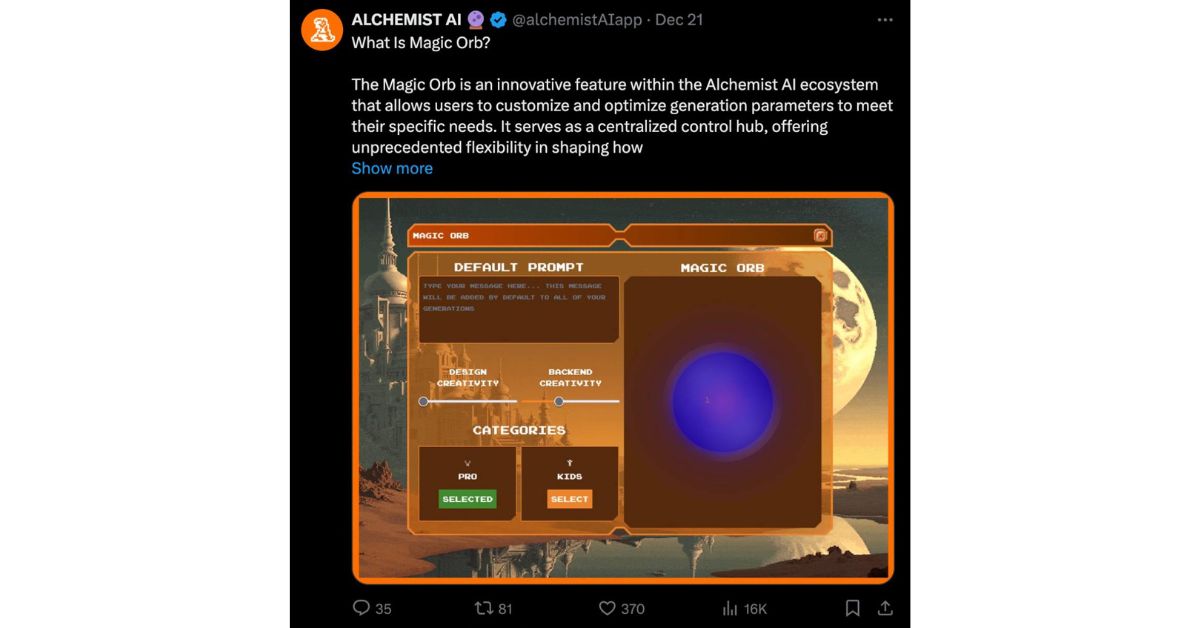Open the @alchemistAIapp handle link
This screenshot has width=1200, height=628.
(577, 20)
